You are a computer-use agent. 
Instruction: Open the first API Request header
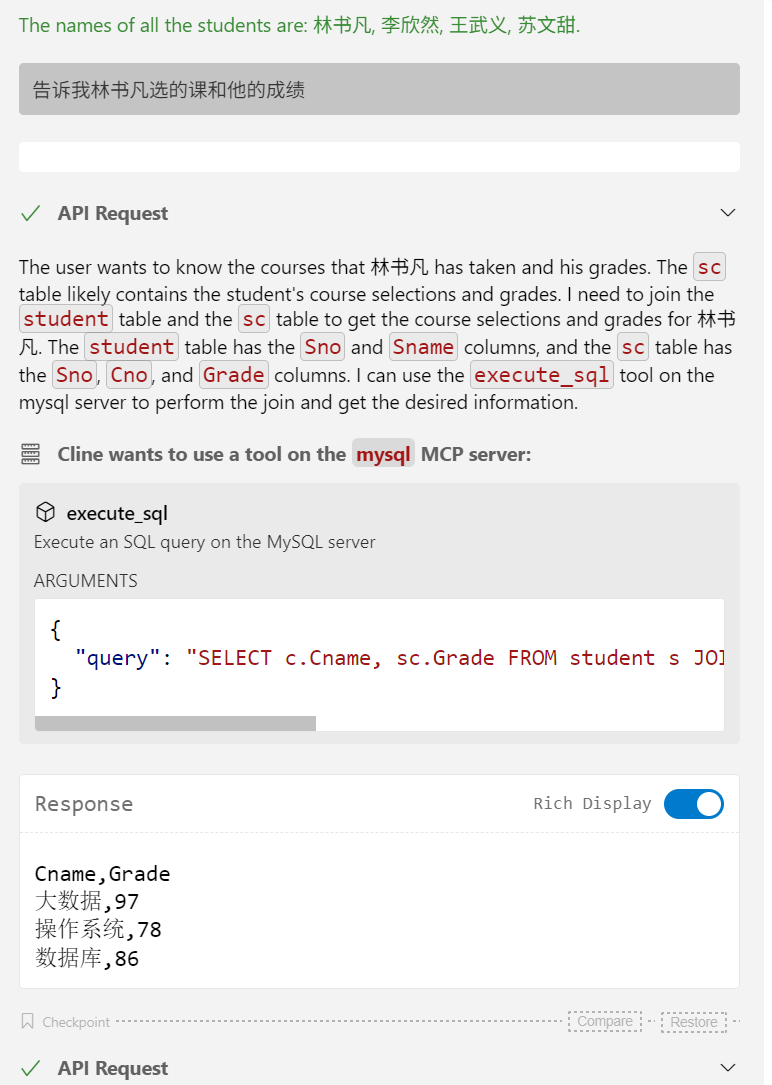click(379, 213)
